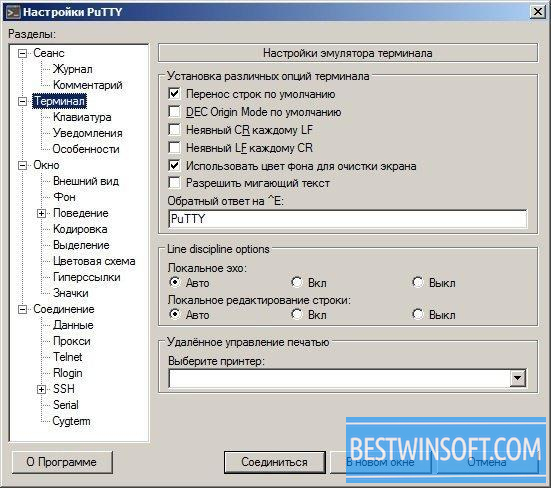The image size is (551, 488).
Task: Open the Цветовая схема section
Action: pyautogui.click(x=94, y=261)
